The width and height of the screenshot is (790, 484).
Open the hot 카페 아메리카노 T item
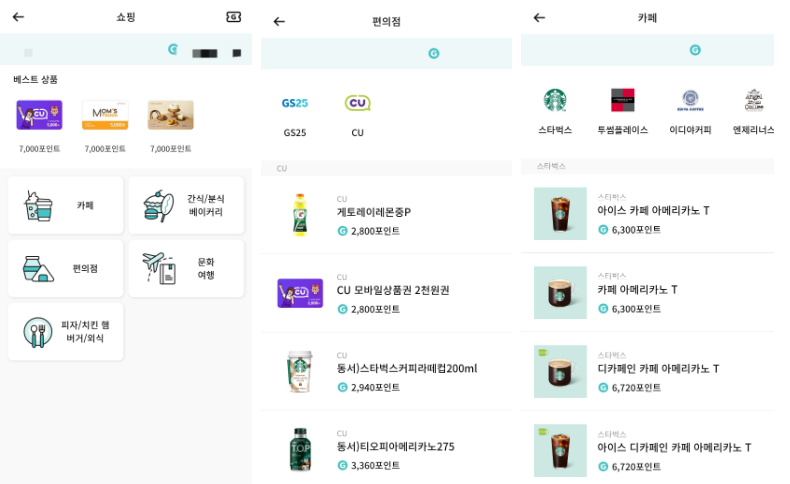647,293
